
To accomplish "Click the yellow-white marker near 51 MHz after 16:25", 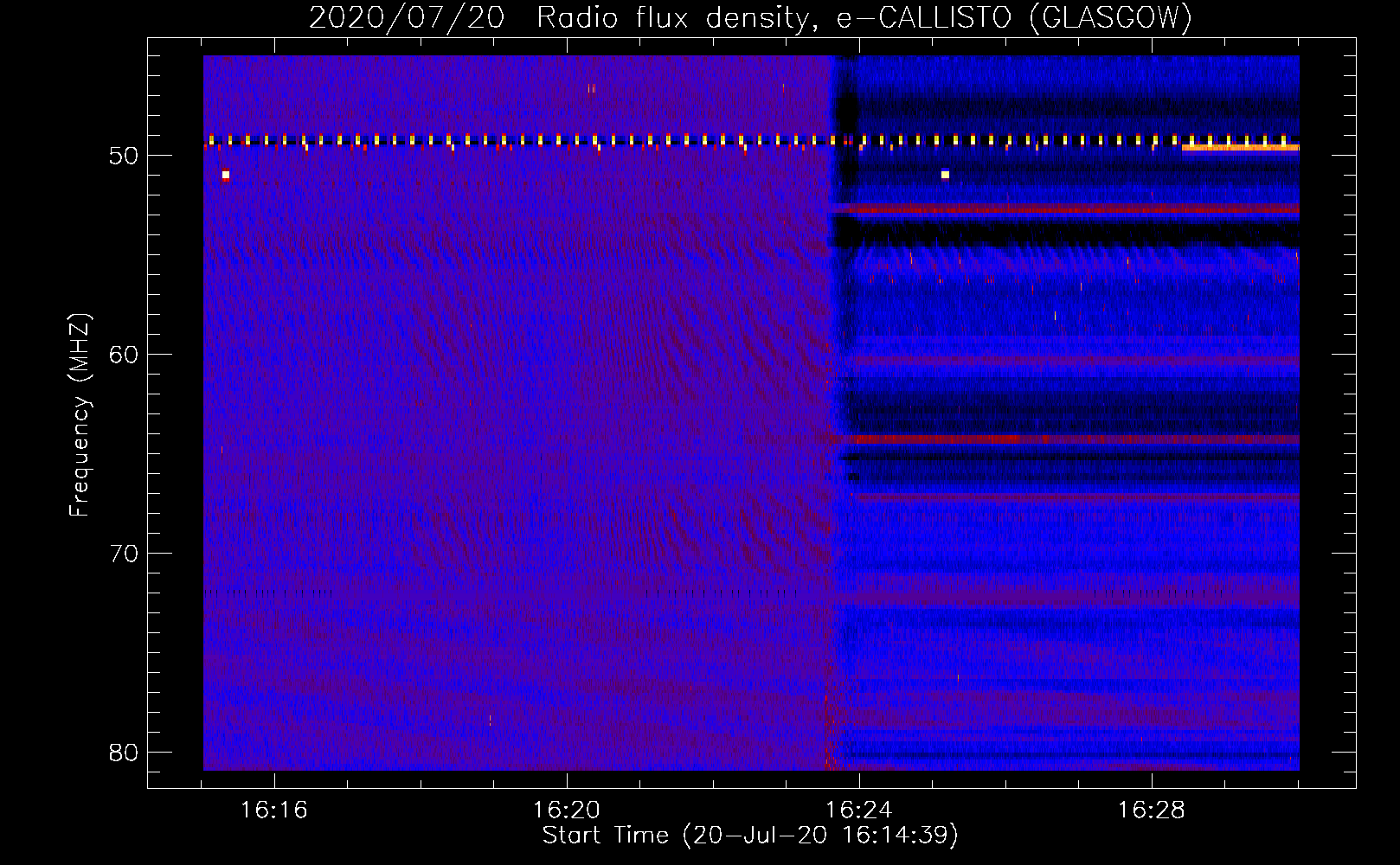I will pyautogui.click(x=945, y=175).
